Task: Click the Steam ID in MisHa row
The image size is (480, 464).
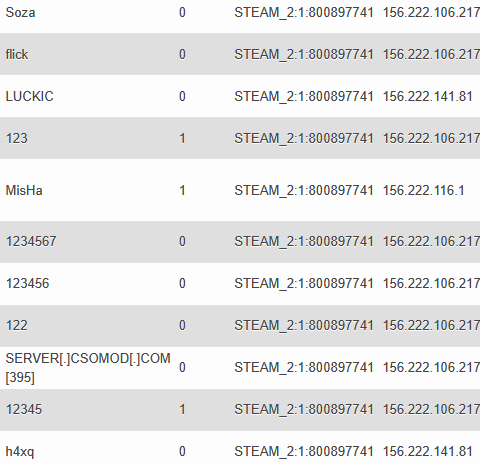Action: point(304,191)
